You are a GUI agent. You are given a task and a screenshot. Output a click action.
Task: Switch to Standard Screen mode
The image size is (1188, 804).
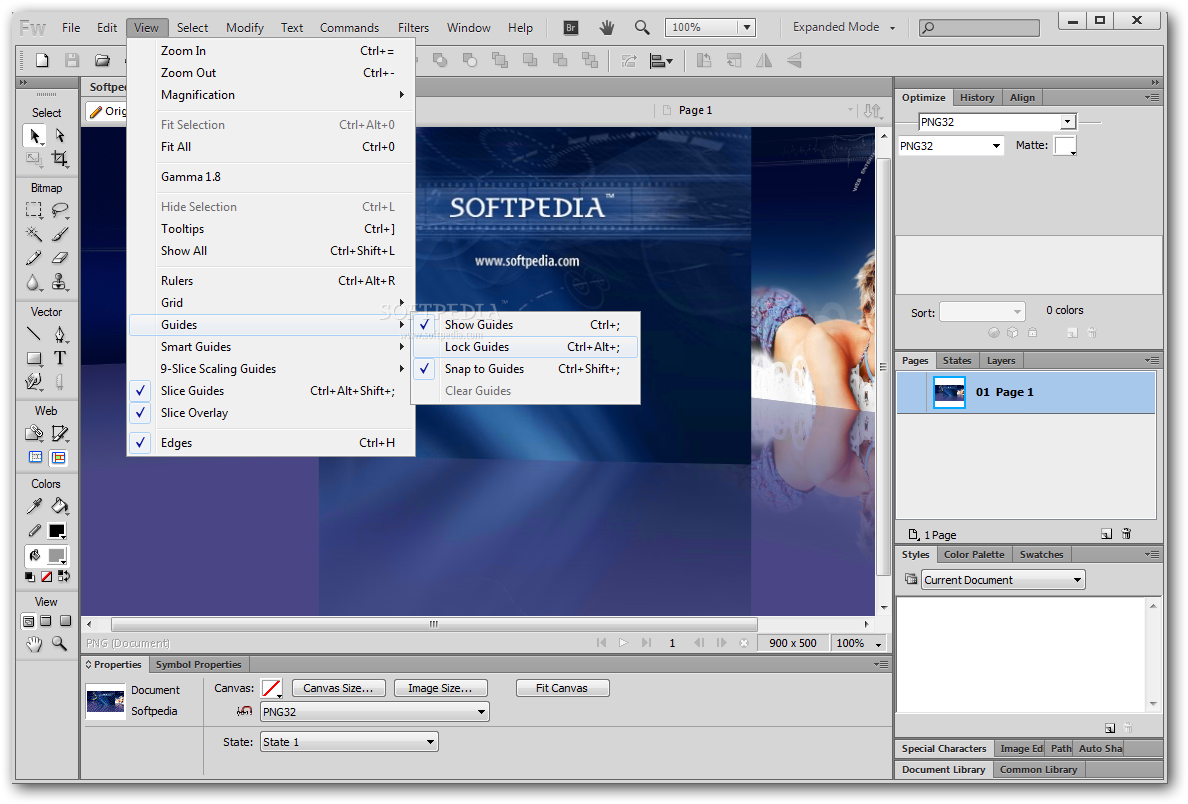tap(28, 621)
